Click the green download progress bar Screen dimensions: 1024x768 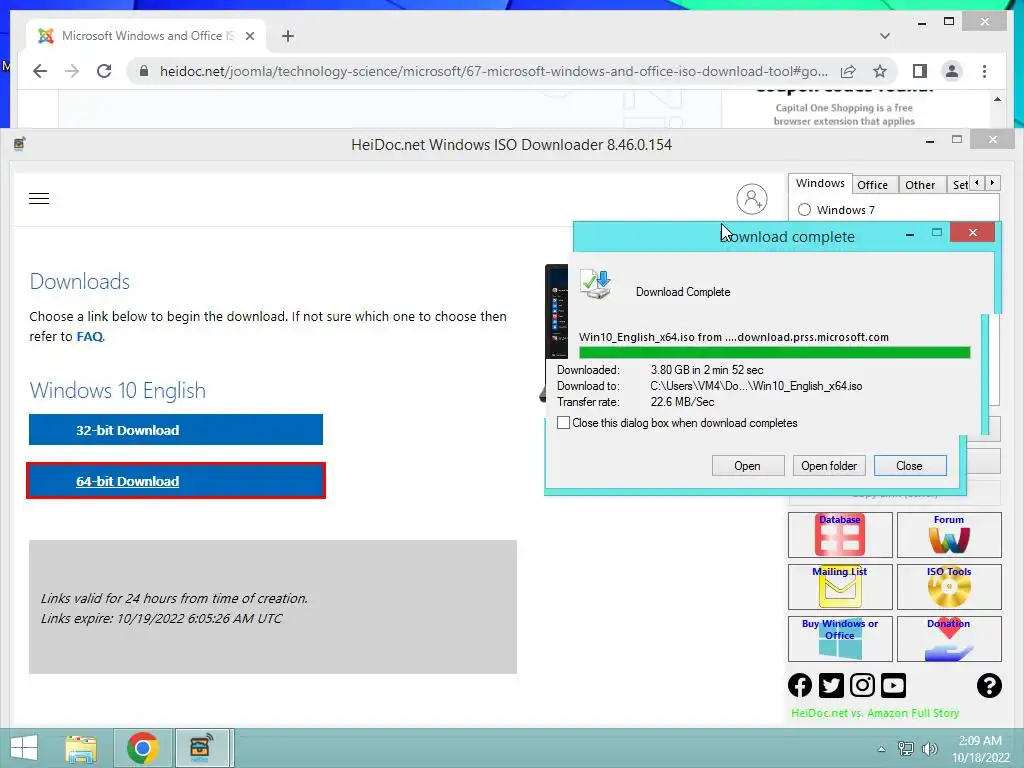pyautogui.click(x=775, y=353)
